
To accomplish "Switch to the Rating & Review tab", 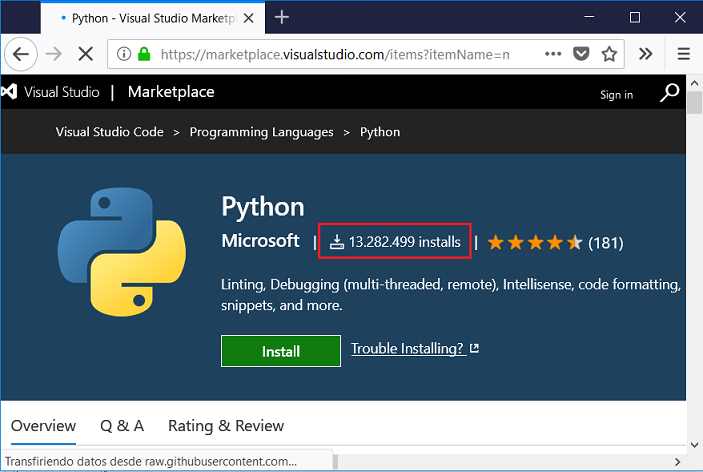I will (x=226, y=425).
